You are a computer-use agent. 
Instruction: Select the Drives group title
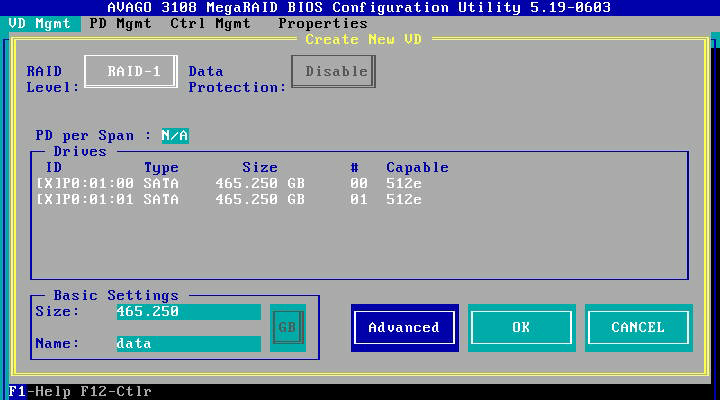(80, 152)
